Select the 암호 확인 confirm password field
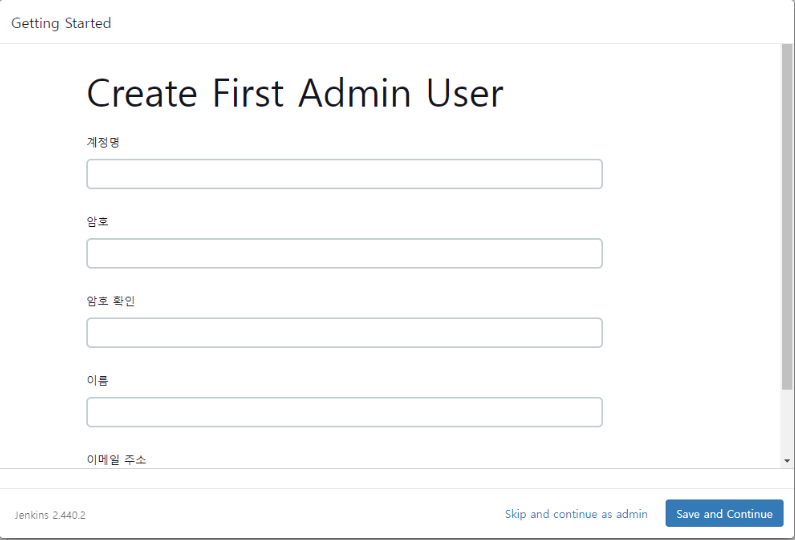Screen dimensions: 795x540 [x=344, y=333]
